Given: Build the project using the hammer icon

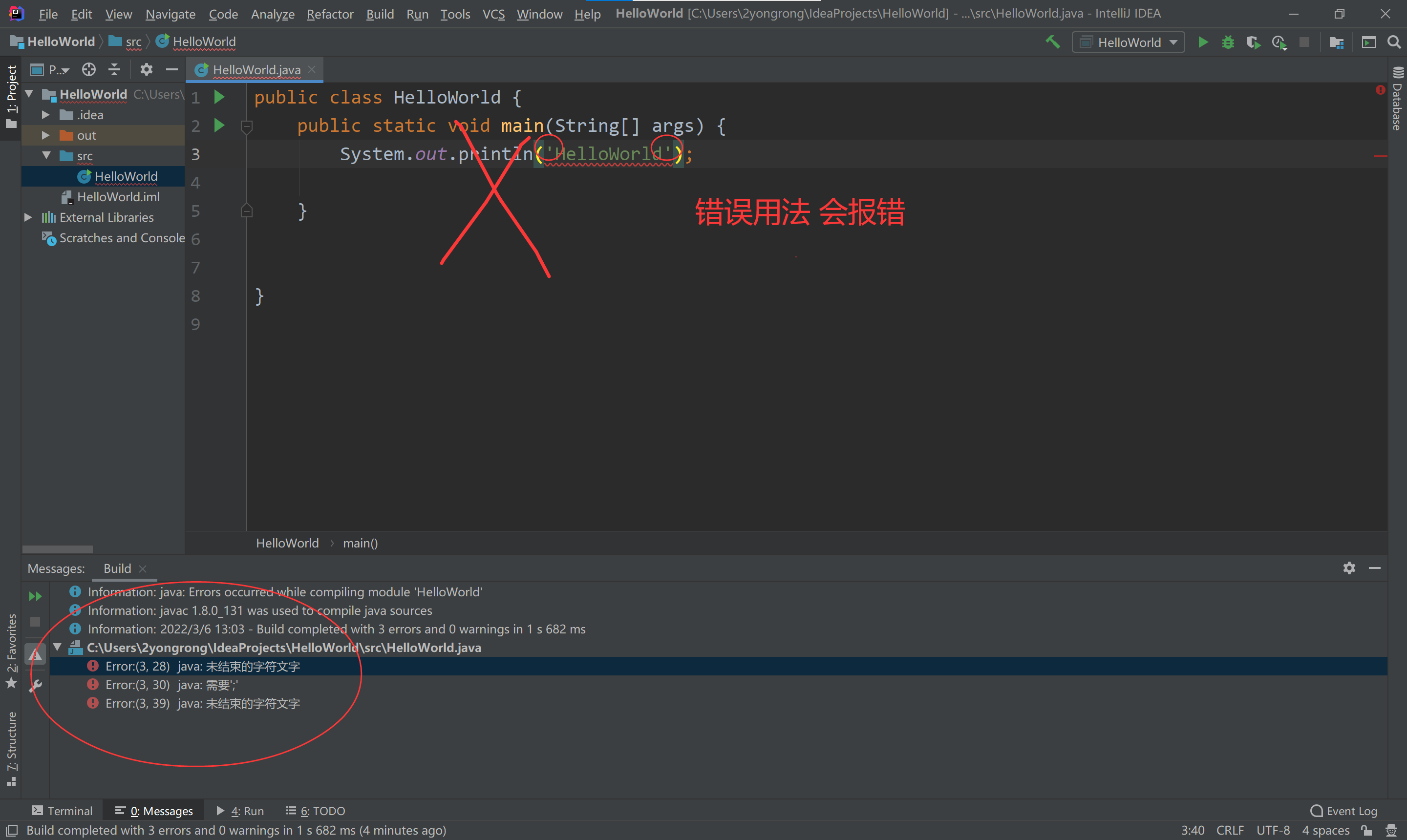Looking at the screenshot, I should 1053,42.
